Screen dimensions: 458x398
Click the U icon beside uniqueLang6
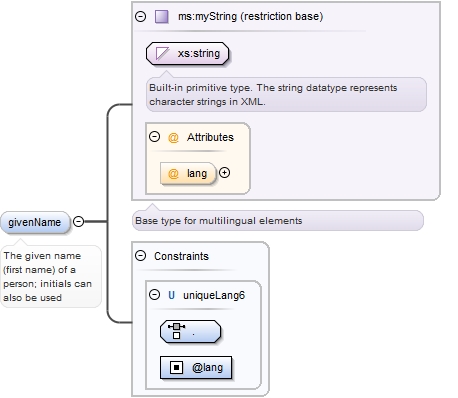point(171,295)
